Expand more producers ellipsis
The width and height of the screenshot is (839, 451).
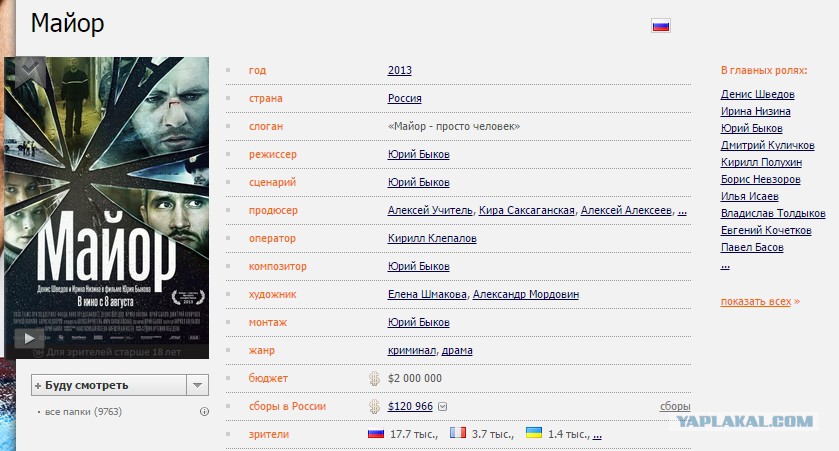tap(682, 211)
